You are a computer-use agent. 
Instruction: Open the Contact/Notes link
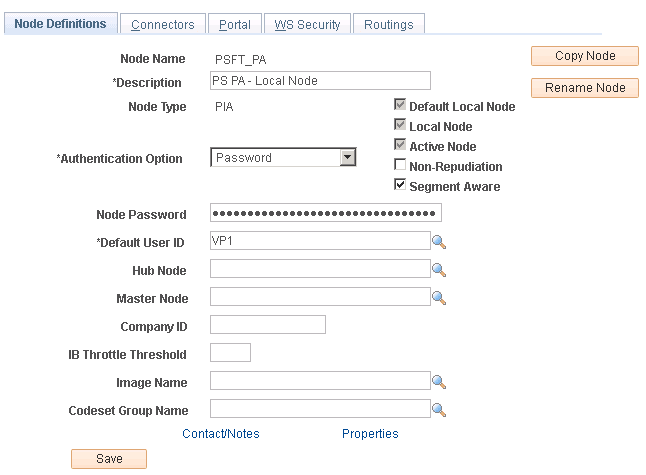pos(221,433)
